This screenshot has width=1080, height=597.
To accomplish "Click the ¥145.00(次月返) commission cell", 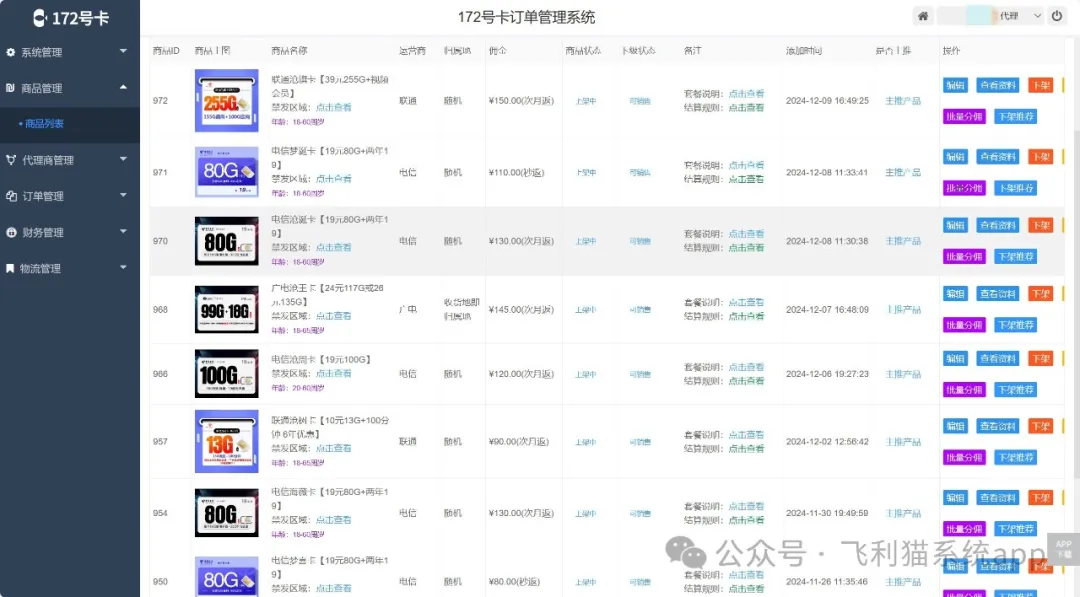I will [x=521, y=310].
